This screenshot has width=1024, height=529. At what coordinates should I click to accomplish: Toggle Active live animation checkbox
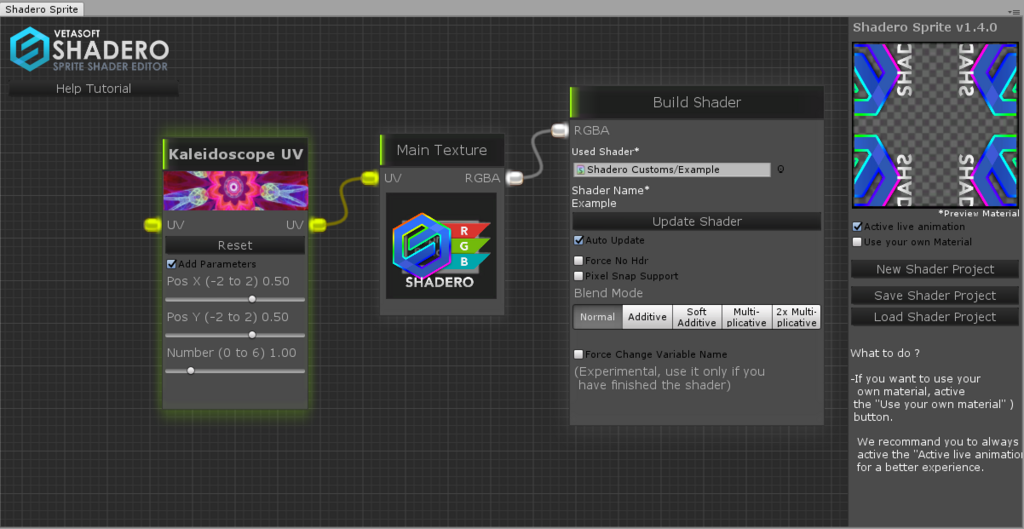pos(857,227)
